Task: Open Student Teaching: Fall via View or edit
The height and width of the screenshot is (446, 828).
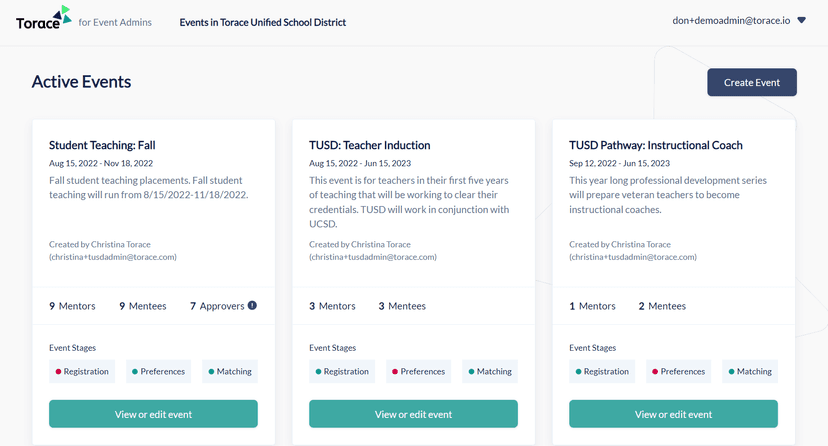Action: [153, 414]
